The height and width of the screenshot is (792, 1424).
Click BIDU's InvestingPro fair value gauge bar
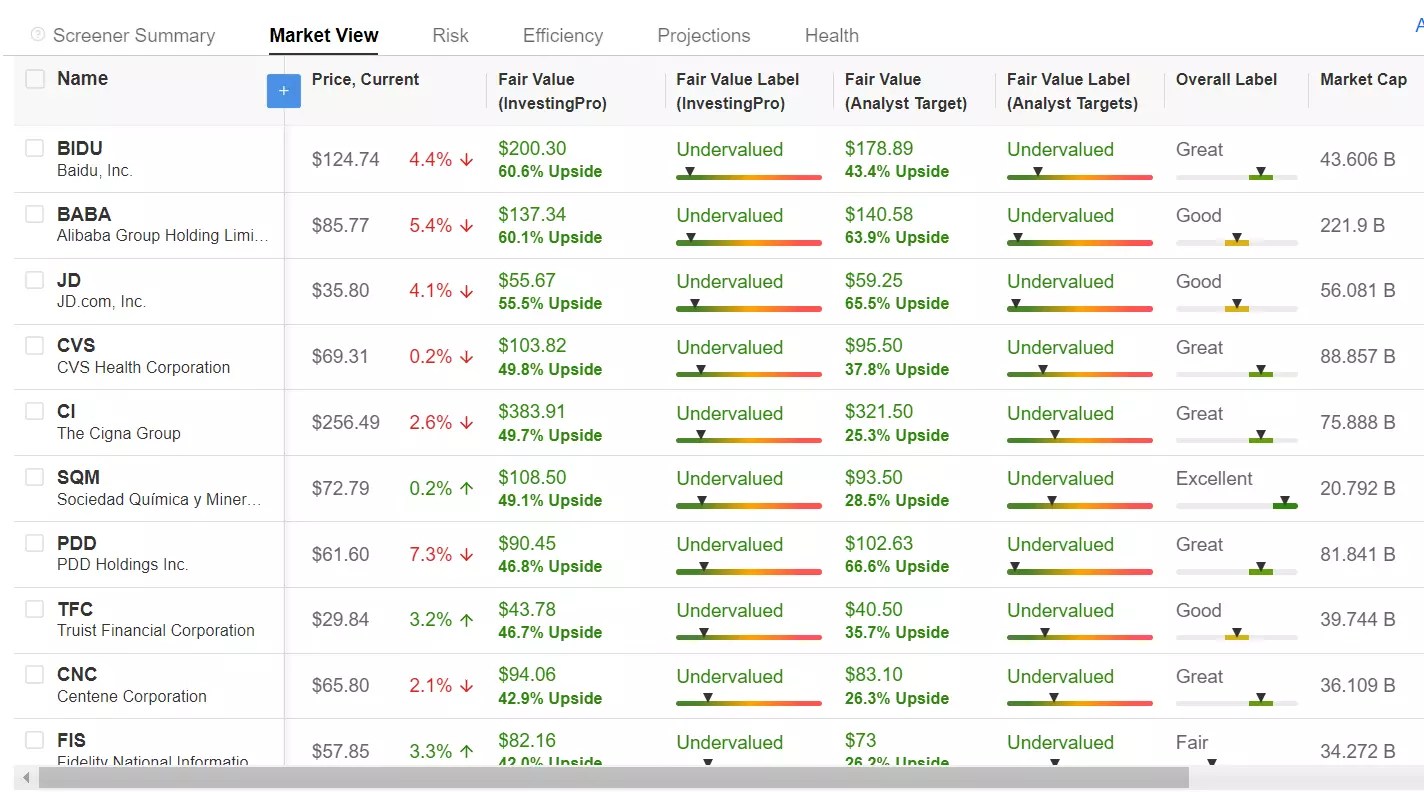point(749,176)
